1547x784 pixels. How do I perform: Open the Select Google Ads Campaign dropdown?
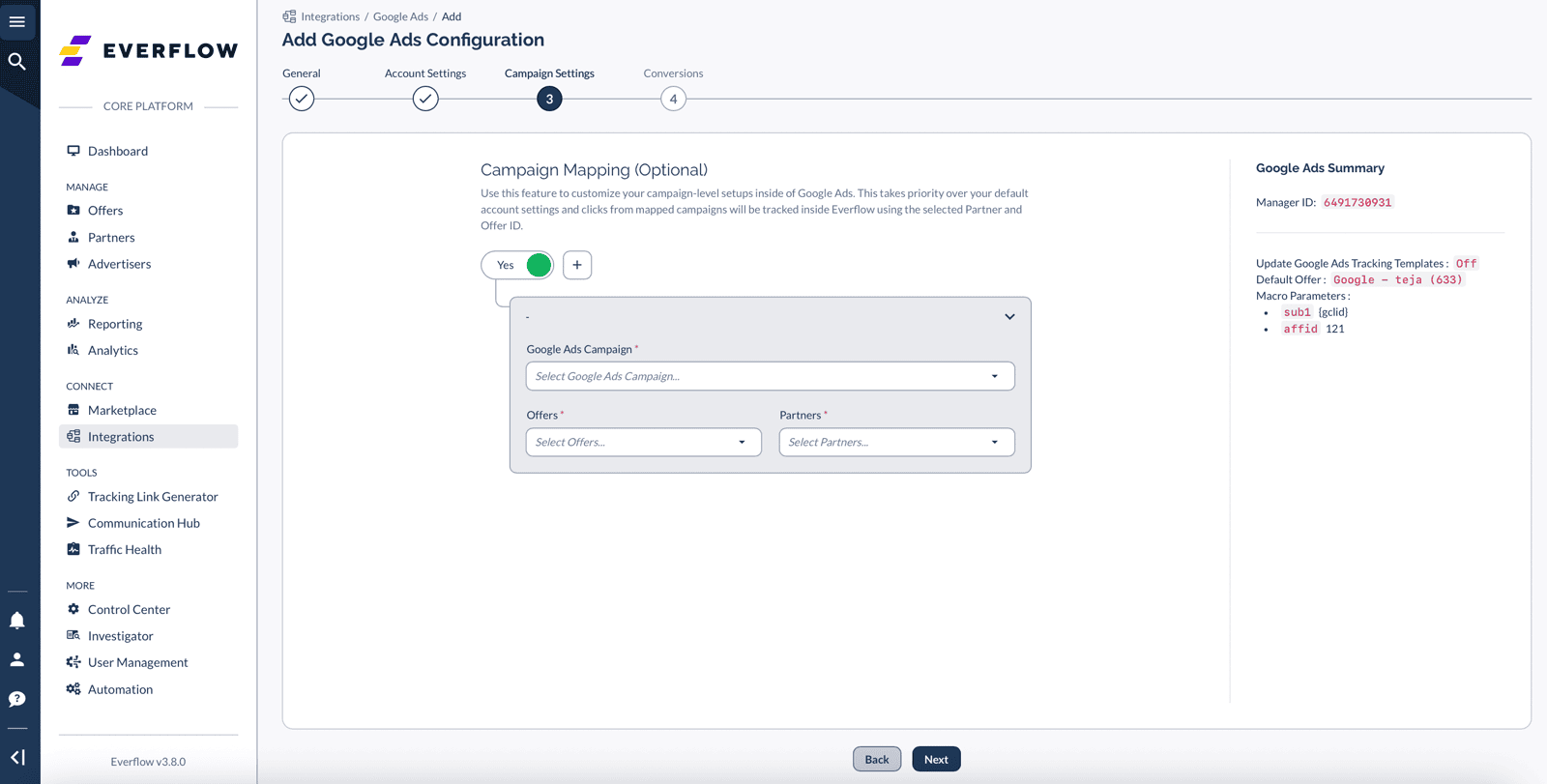click(771, 376)
